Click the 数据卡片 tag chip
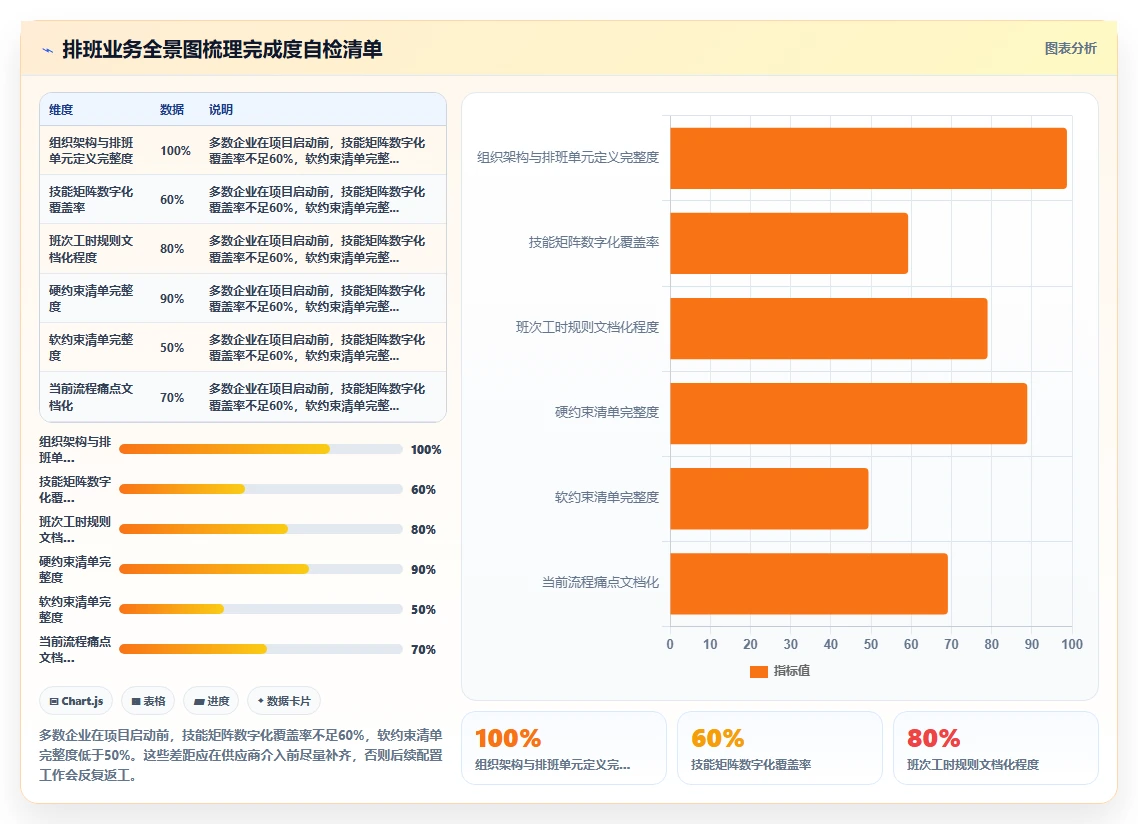Viewport: 1138px width, 824px height. pos(284,701)
